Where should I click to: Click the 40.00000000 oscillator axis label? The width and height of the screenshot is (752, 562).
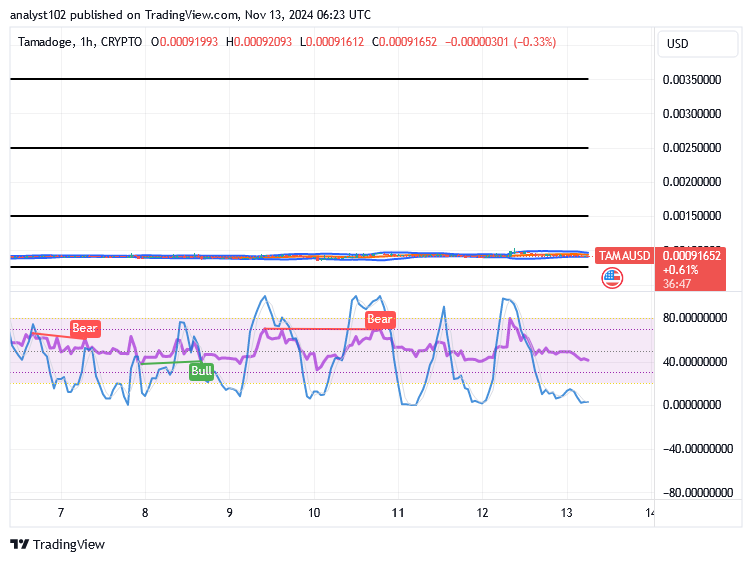[695, 362]
